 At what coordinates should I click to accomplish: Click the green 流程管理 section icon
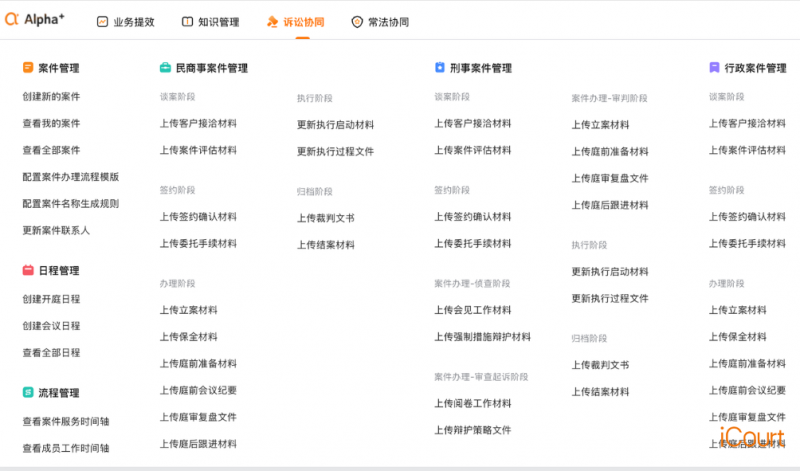pyautogui.click(x=28, y=393)
